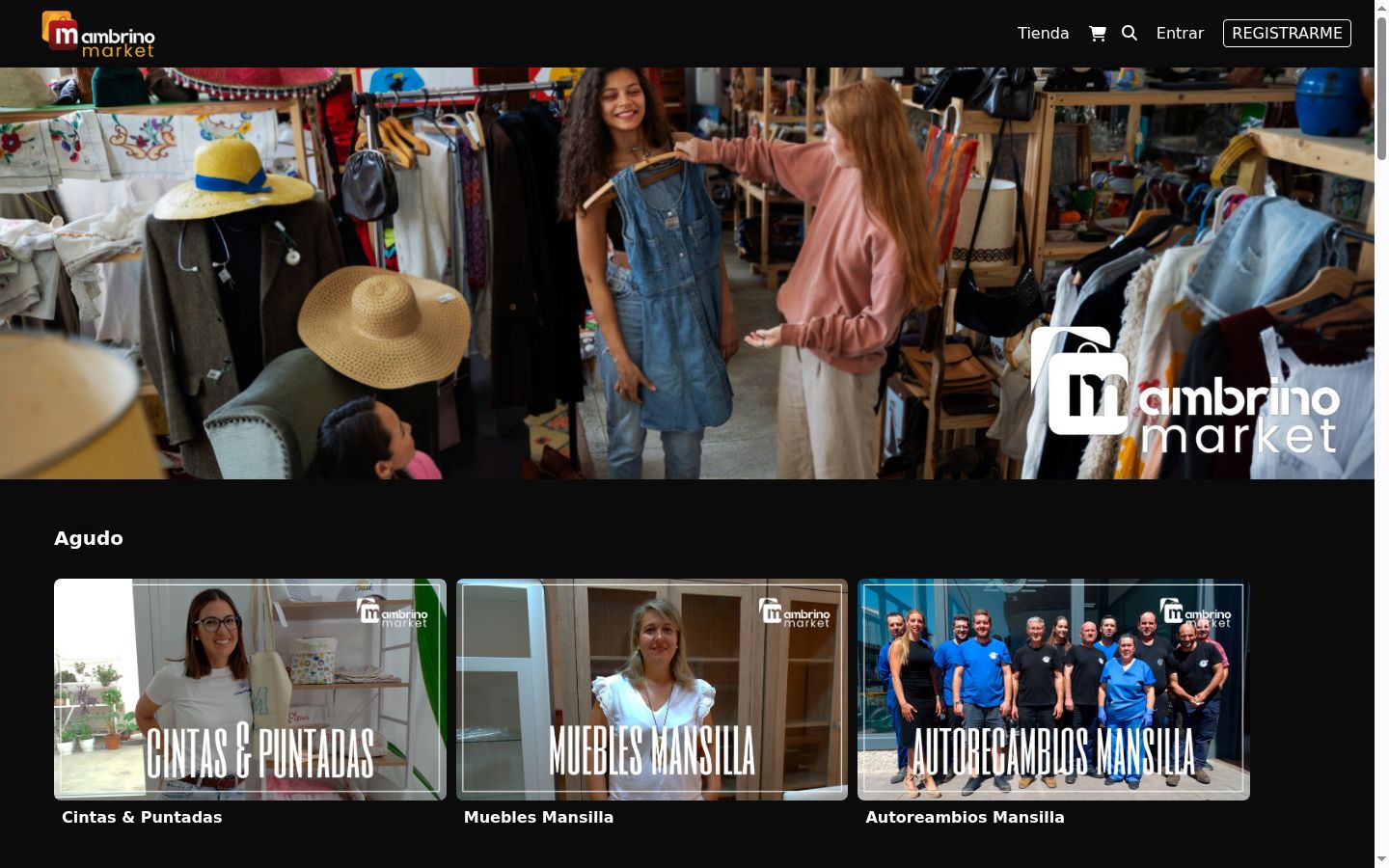Click the 'Muebles Mansilla' caption text
1389x868 pixels.
click(538, 817)
